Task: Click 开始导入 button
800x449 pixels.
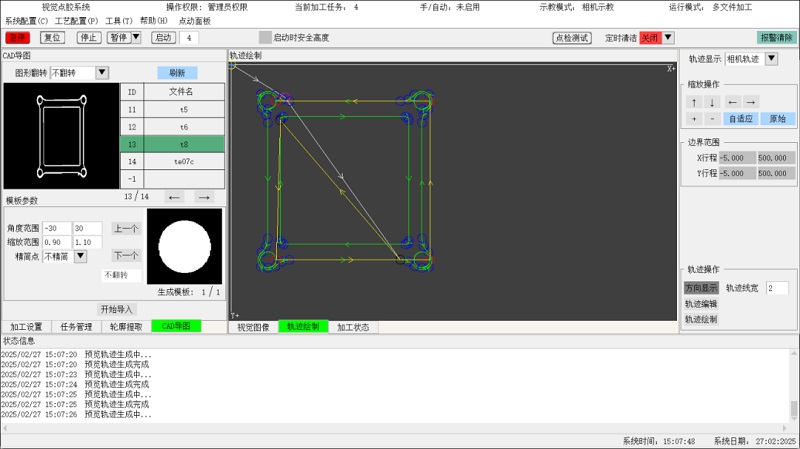Action: coord(116,309)
